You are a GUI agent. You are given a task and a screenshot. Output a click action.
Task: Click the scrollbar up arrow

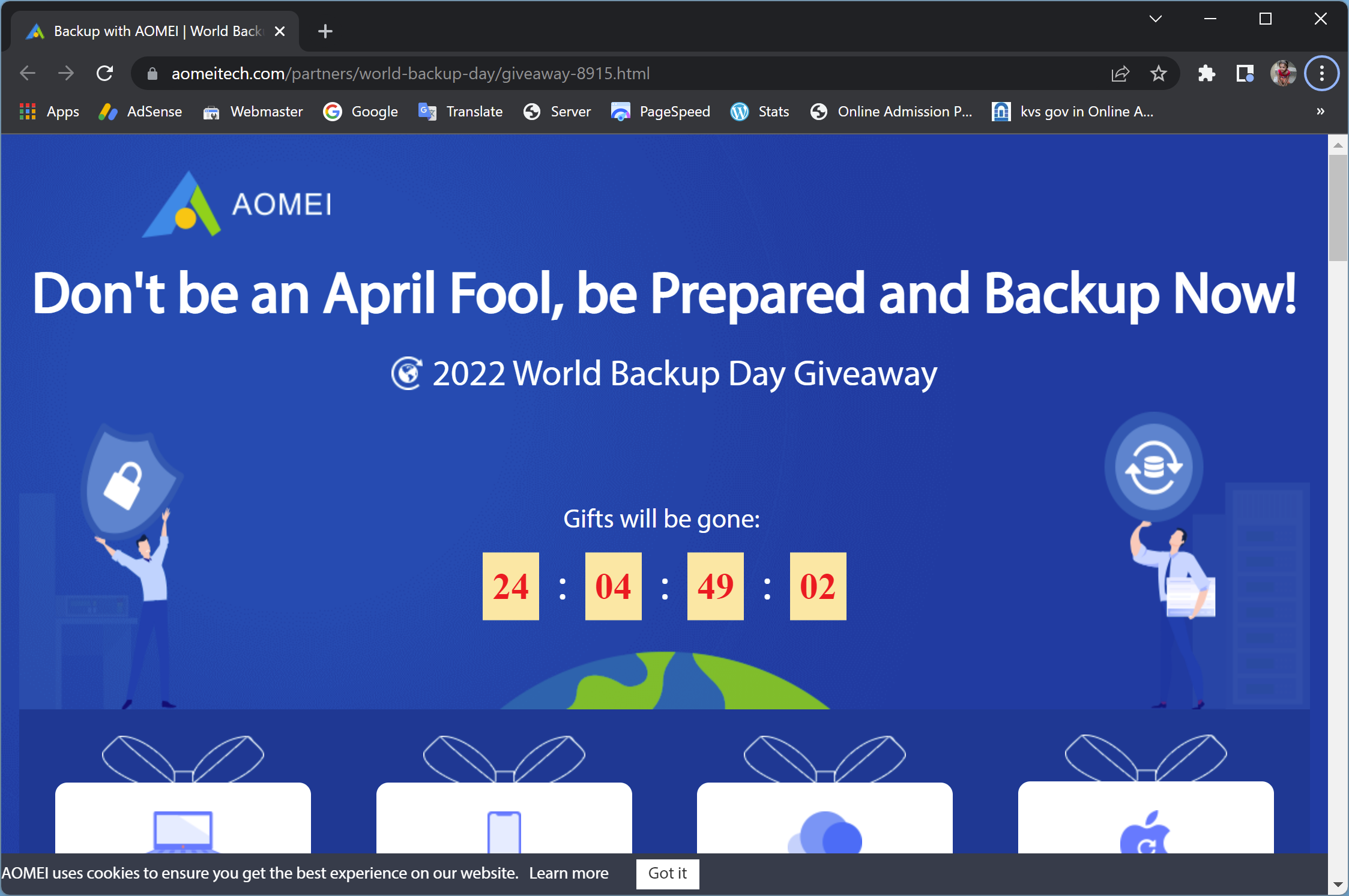[1338, 145]
